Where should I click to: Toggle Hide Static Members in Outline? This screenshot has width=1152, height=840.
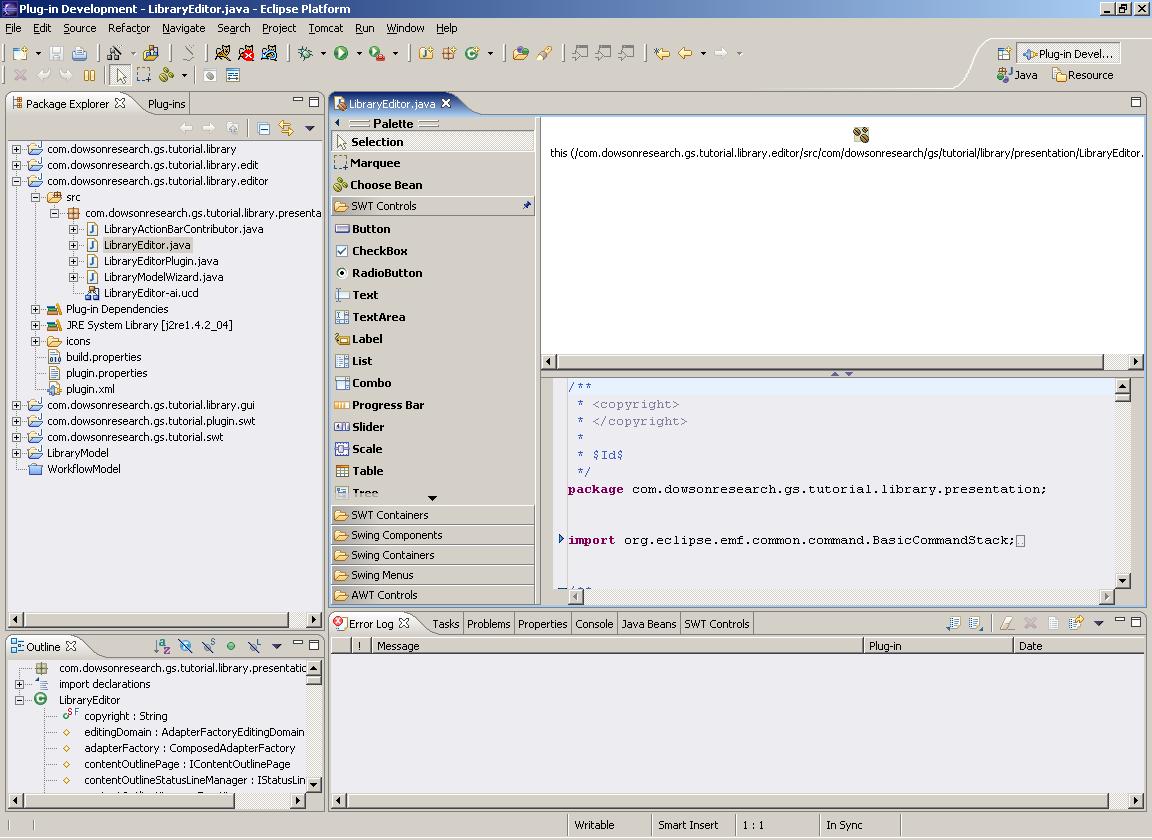click(x=208, y=647)
